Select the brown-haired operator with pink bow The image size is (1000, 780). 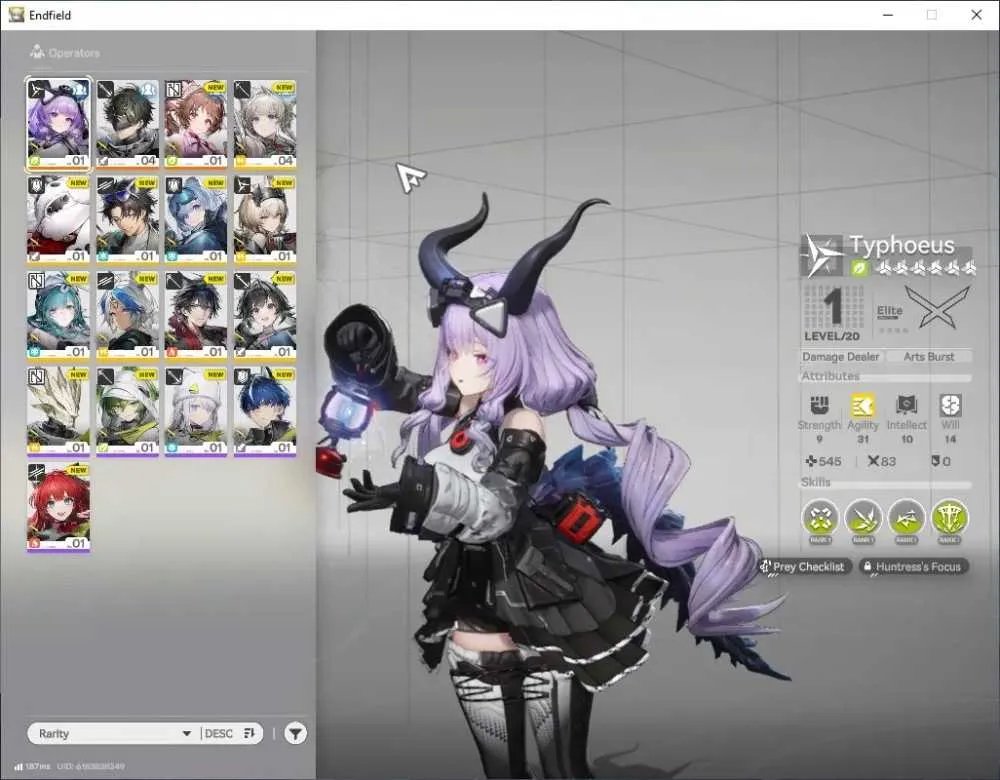tap(196, 125)
